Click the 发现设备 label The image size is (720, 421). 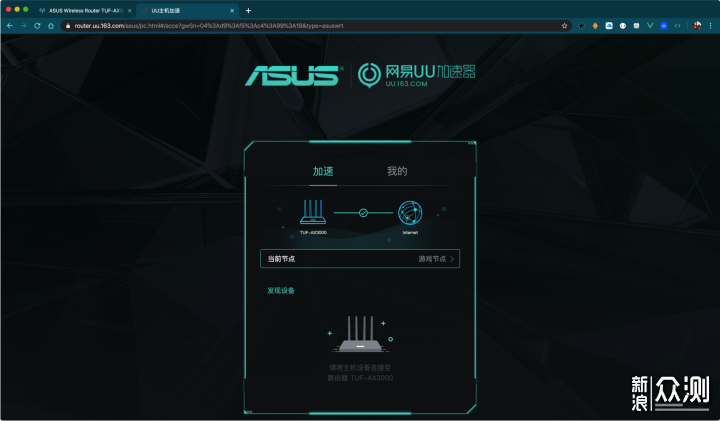pos(281,291)
